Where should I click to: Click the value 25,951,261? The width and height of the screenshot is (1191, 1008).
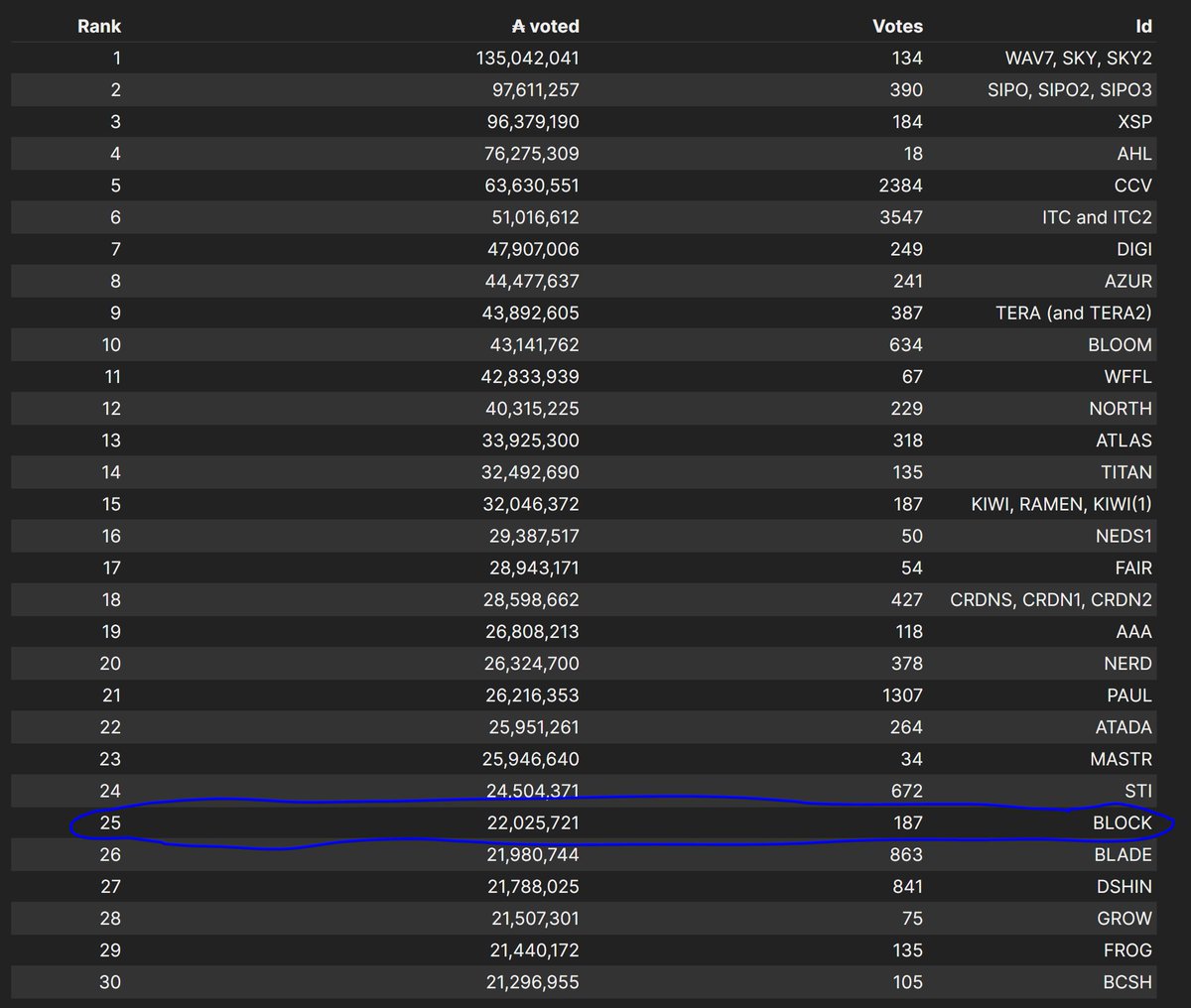(x=534, y=725)
